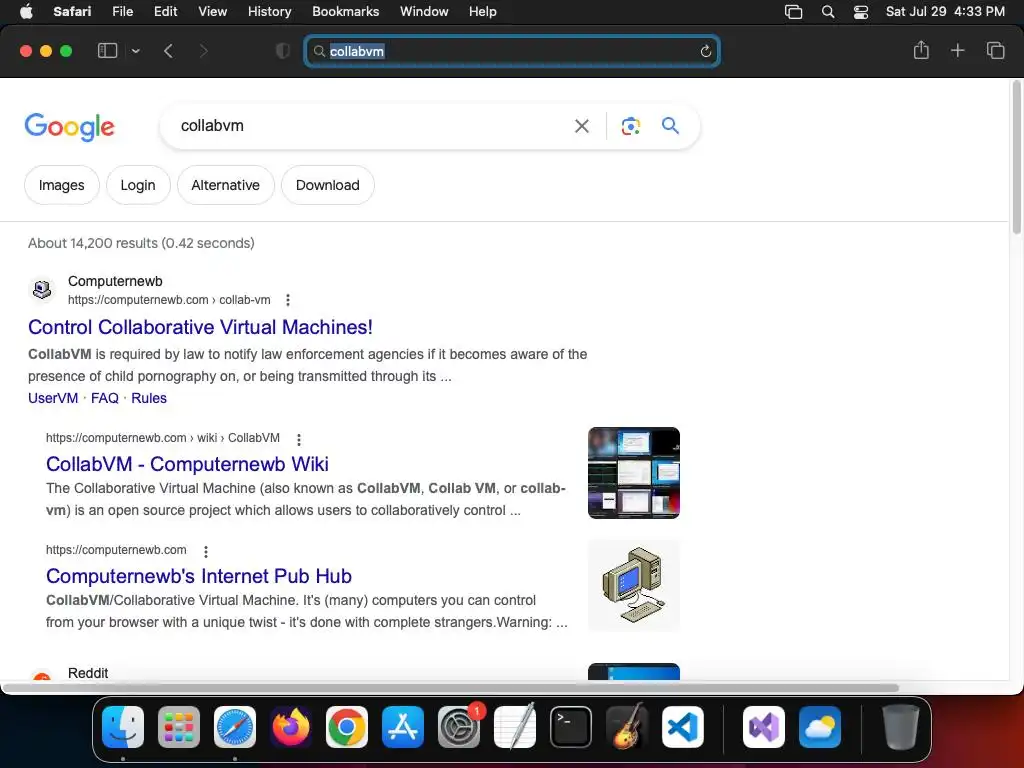Open the Window menu

point(424,12)
